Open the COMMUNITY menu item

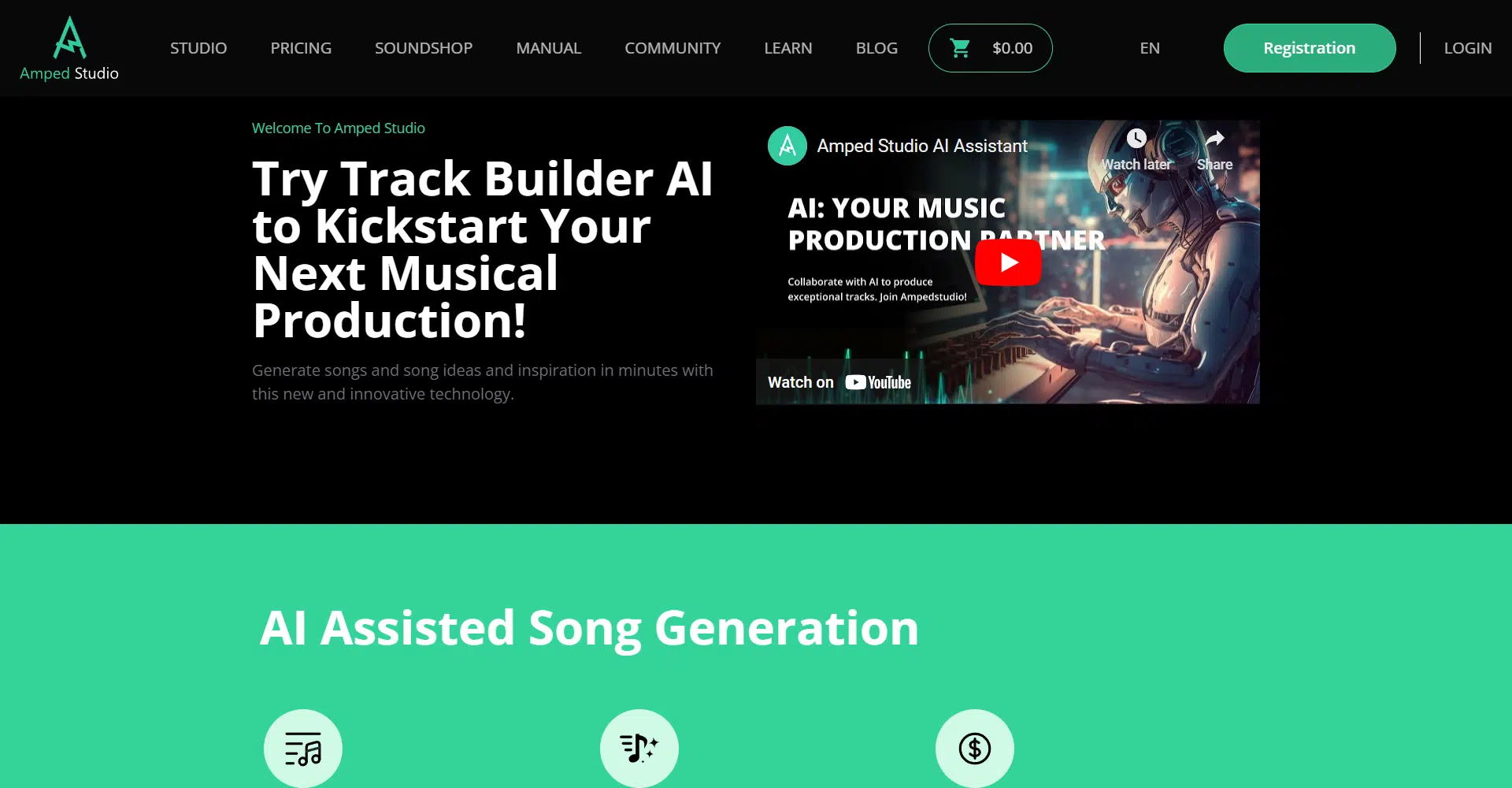pos(673,48)
